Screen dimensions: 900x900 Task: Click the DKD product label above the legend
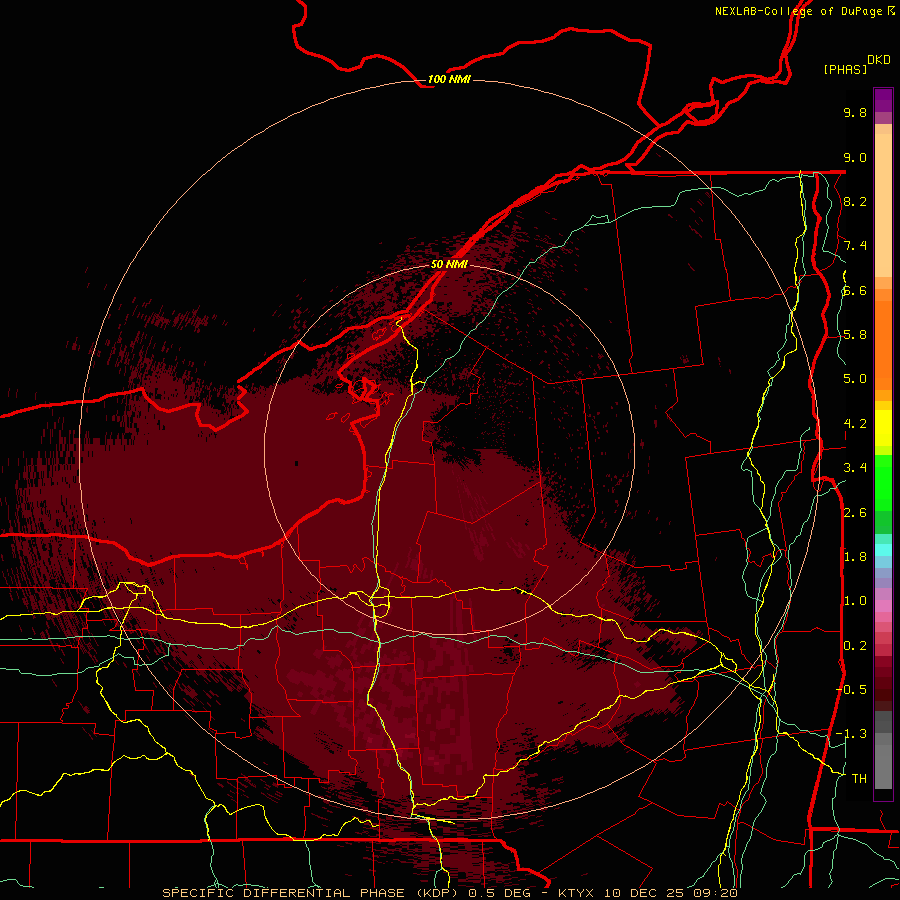[878, 60]
